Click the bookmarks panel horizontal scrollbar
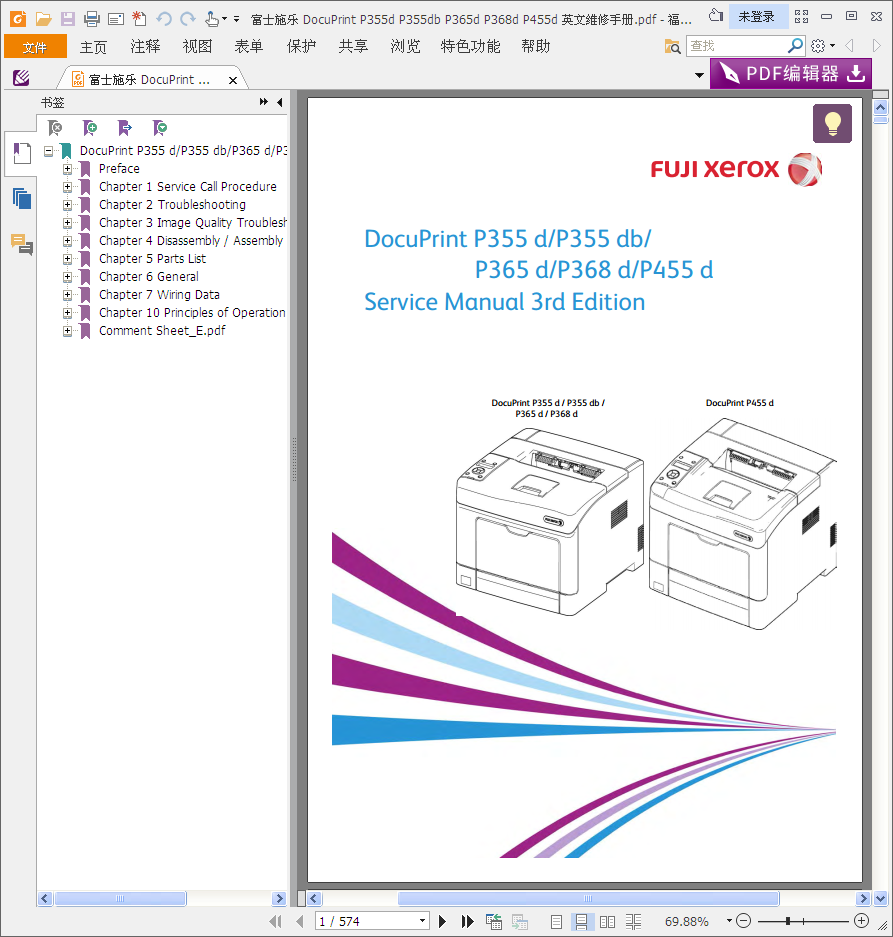Image resolution: width=893 pixels, height=937 pixels. pyautogui.click(x=120, y=898)
